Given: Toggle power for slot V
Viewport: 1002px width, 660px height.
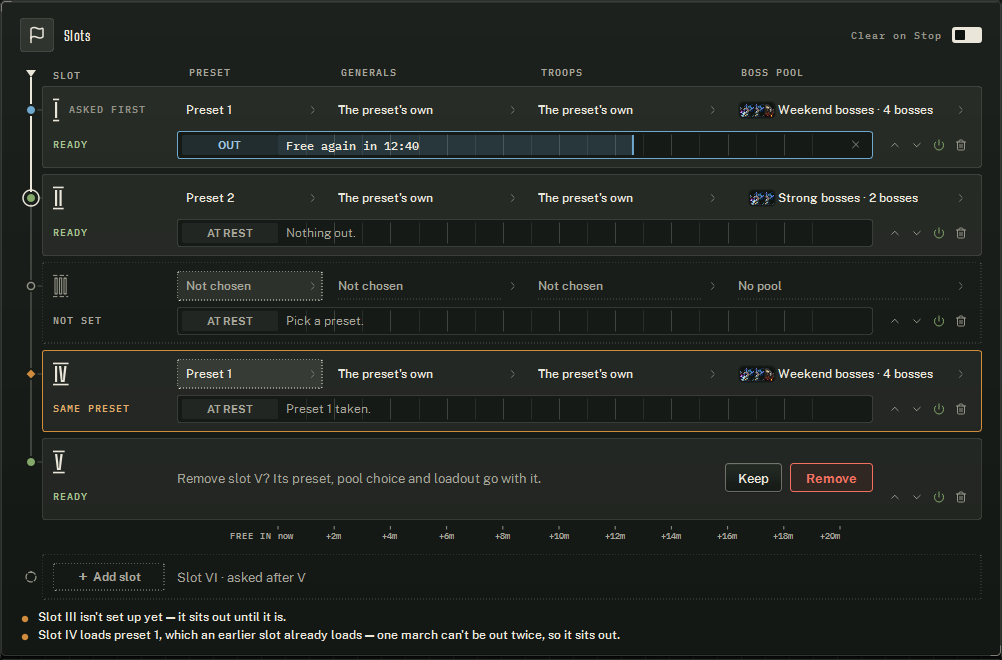Looking at the screenshot, I should coord(939,497).
